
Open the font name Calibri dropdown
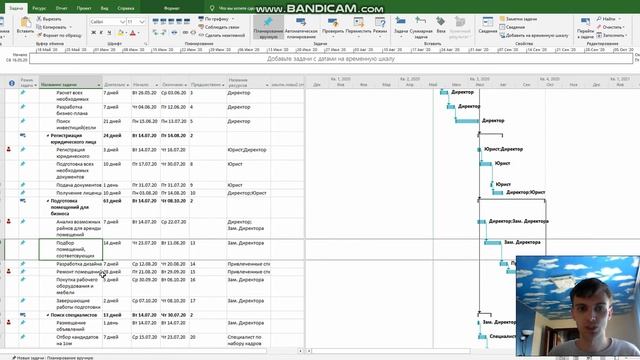(122, 22)
